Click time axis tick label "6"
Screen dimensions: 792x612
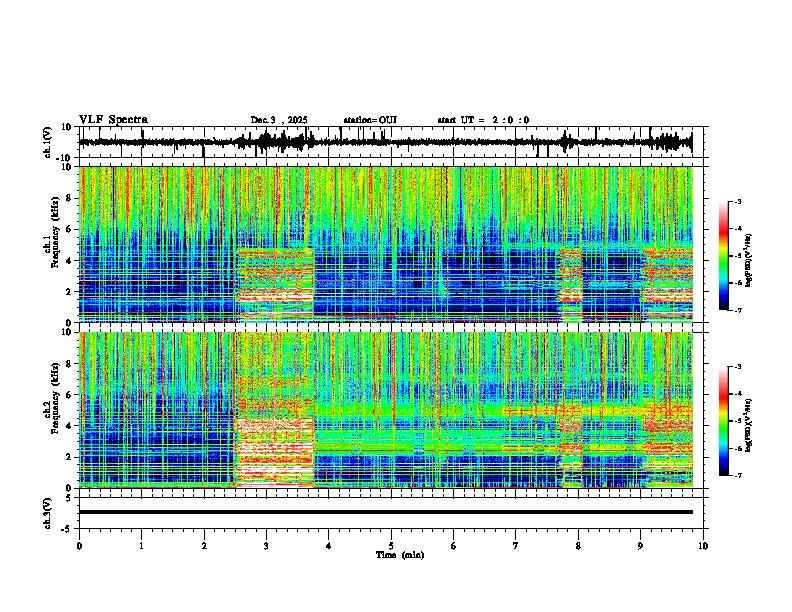pos(454,546)
